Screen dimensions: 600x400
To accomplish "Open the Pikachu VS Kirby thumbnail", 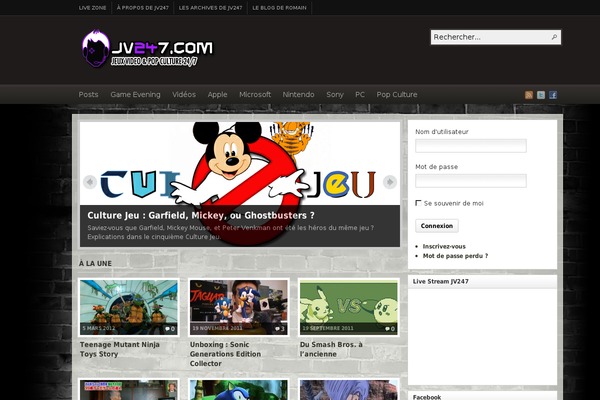I will [x=349, y=307].
